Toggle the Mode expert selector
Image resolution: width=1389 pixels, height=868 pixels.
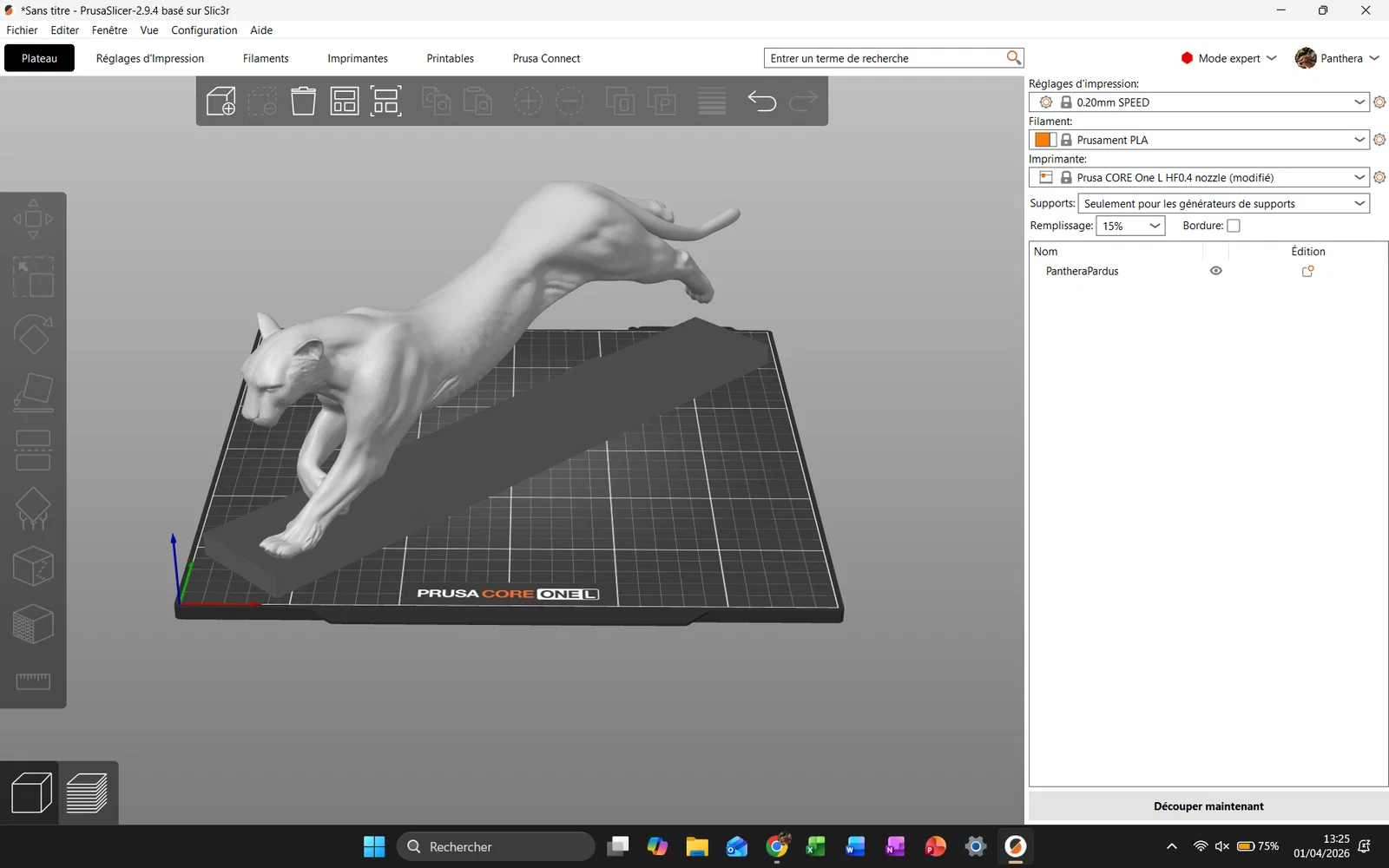coord(1228,58)
